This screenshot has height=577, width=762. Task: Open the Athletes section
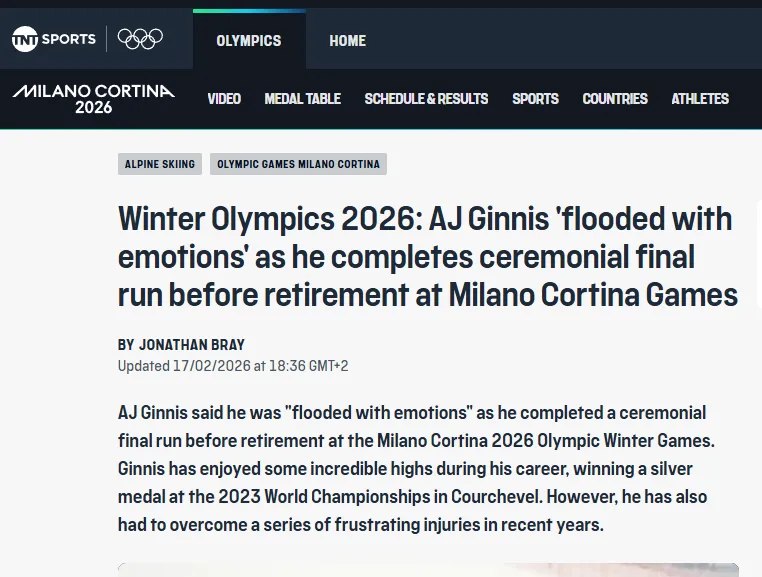pos(700,99)
